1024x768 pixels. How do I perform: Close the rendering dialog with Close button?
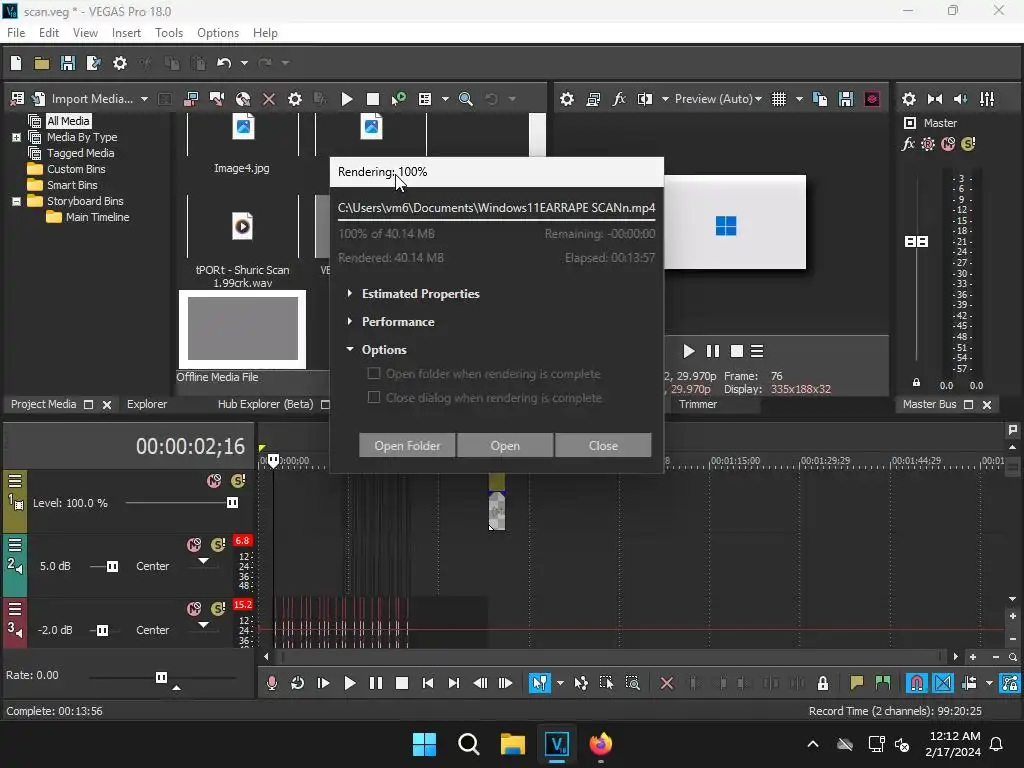tap(603, 445)
